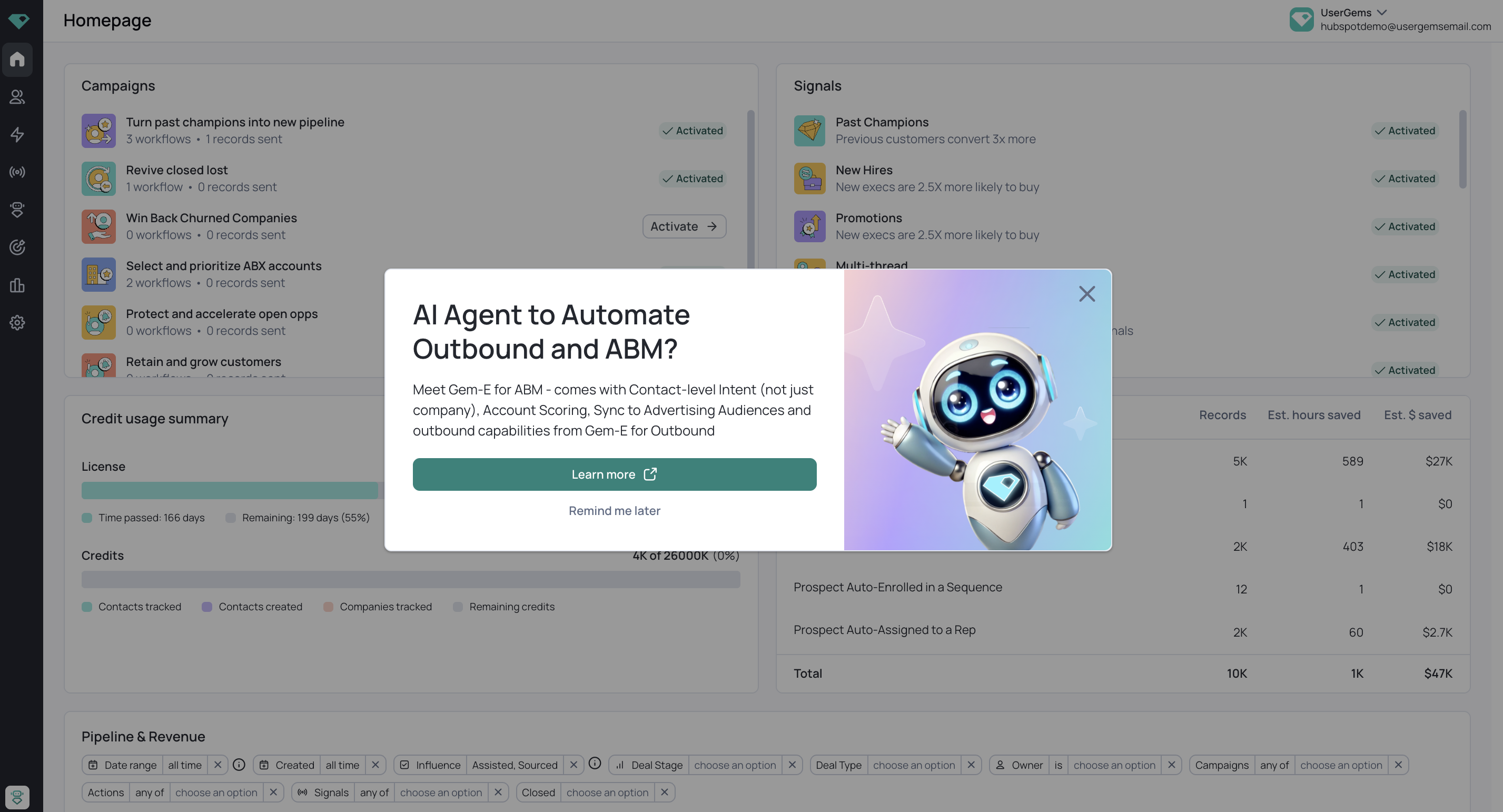
Task: Click Activated status for Multi-thread signal
Action: click(1405, 274)
